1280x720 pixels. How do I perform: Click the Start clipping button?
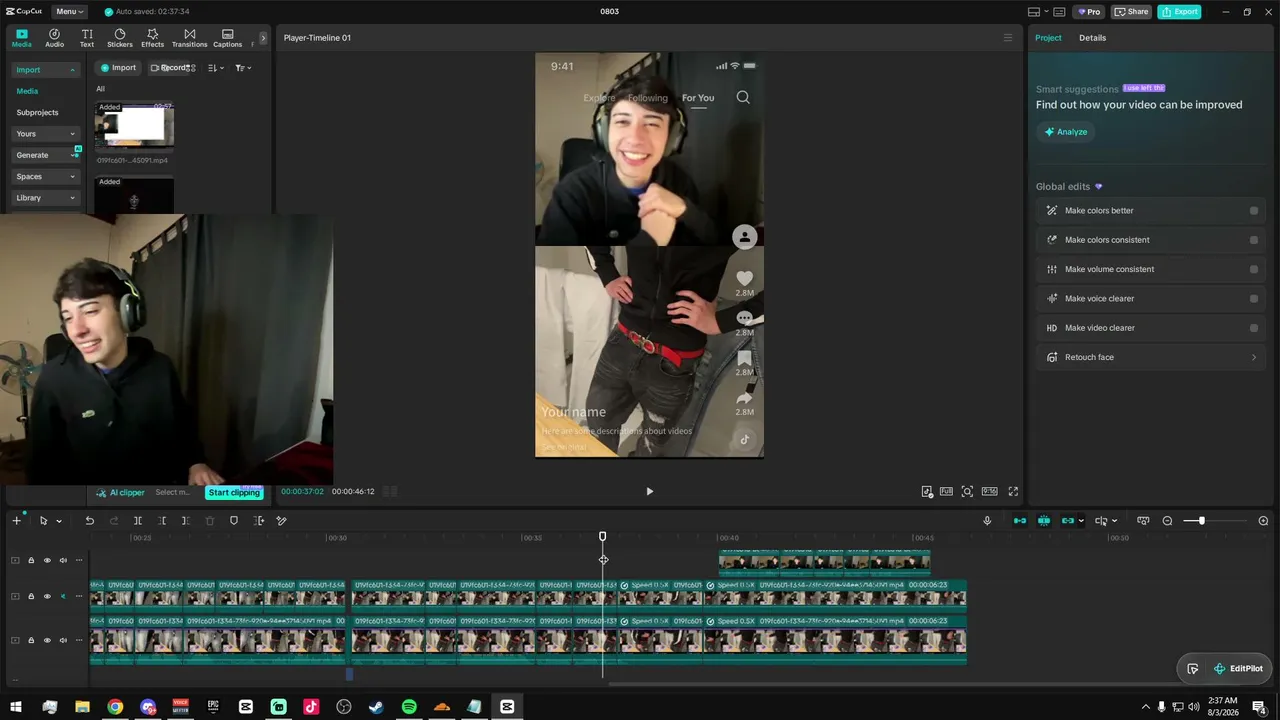(234, 493)
